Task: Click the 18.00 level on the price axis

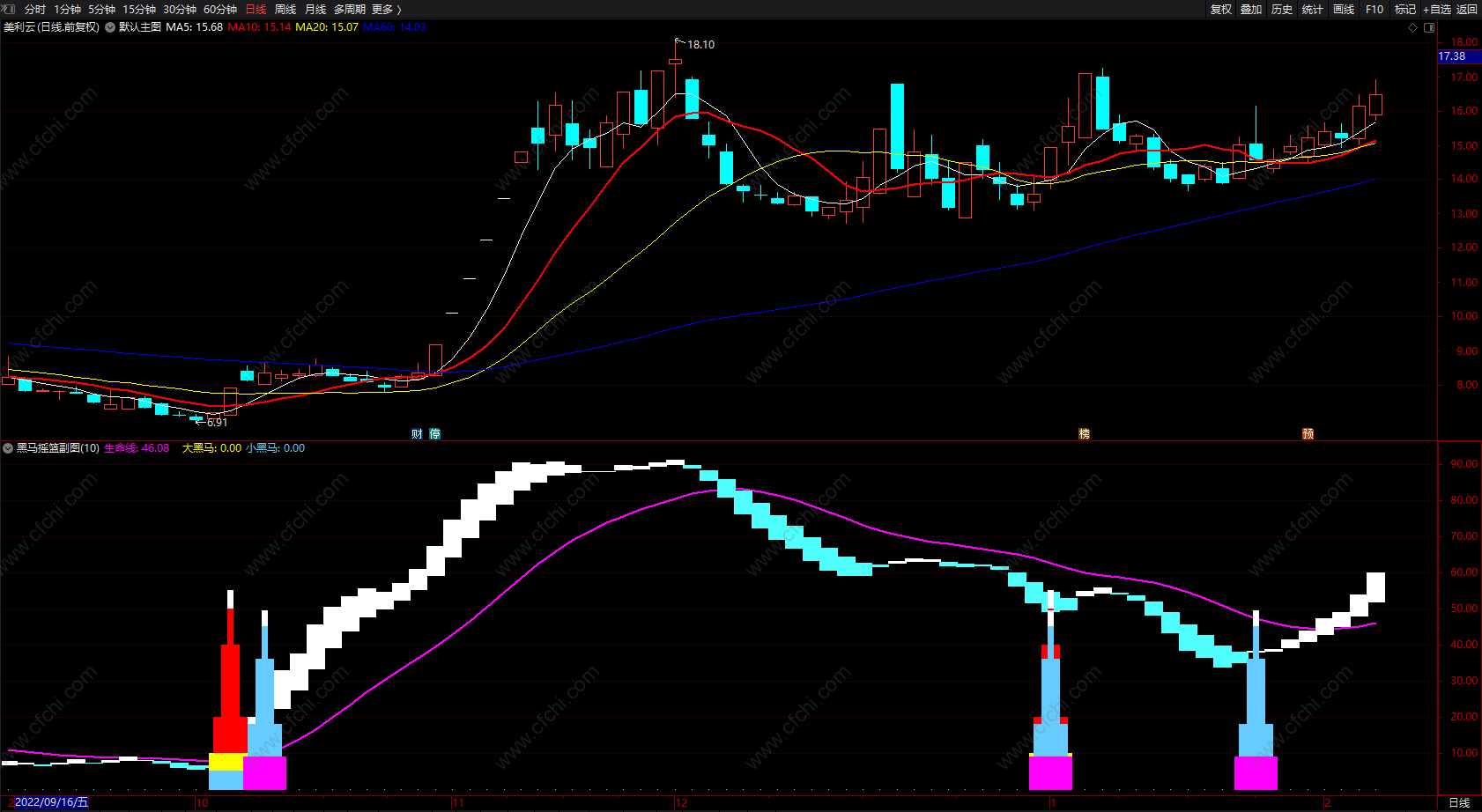Action: (x=1464, y=42)
